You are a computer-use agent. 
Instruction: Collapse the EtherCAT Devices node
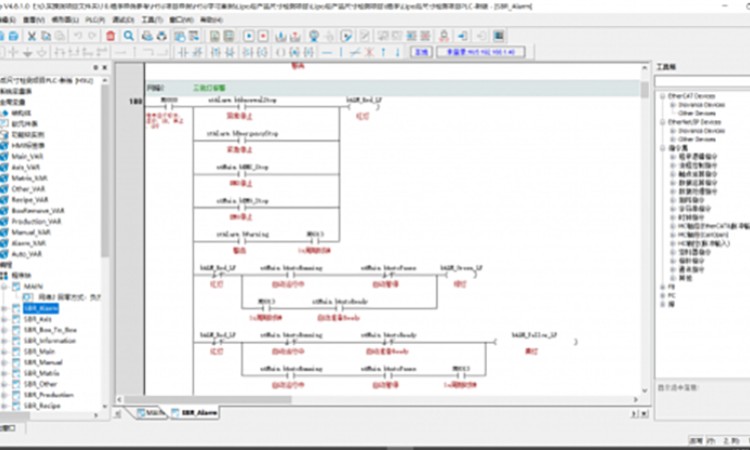[x=661, y=96]
